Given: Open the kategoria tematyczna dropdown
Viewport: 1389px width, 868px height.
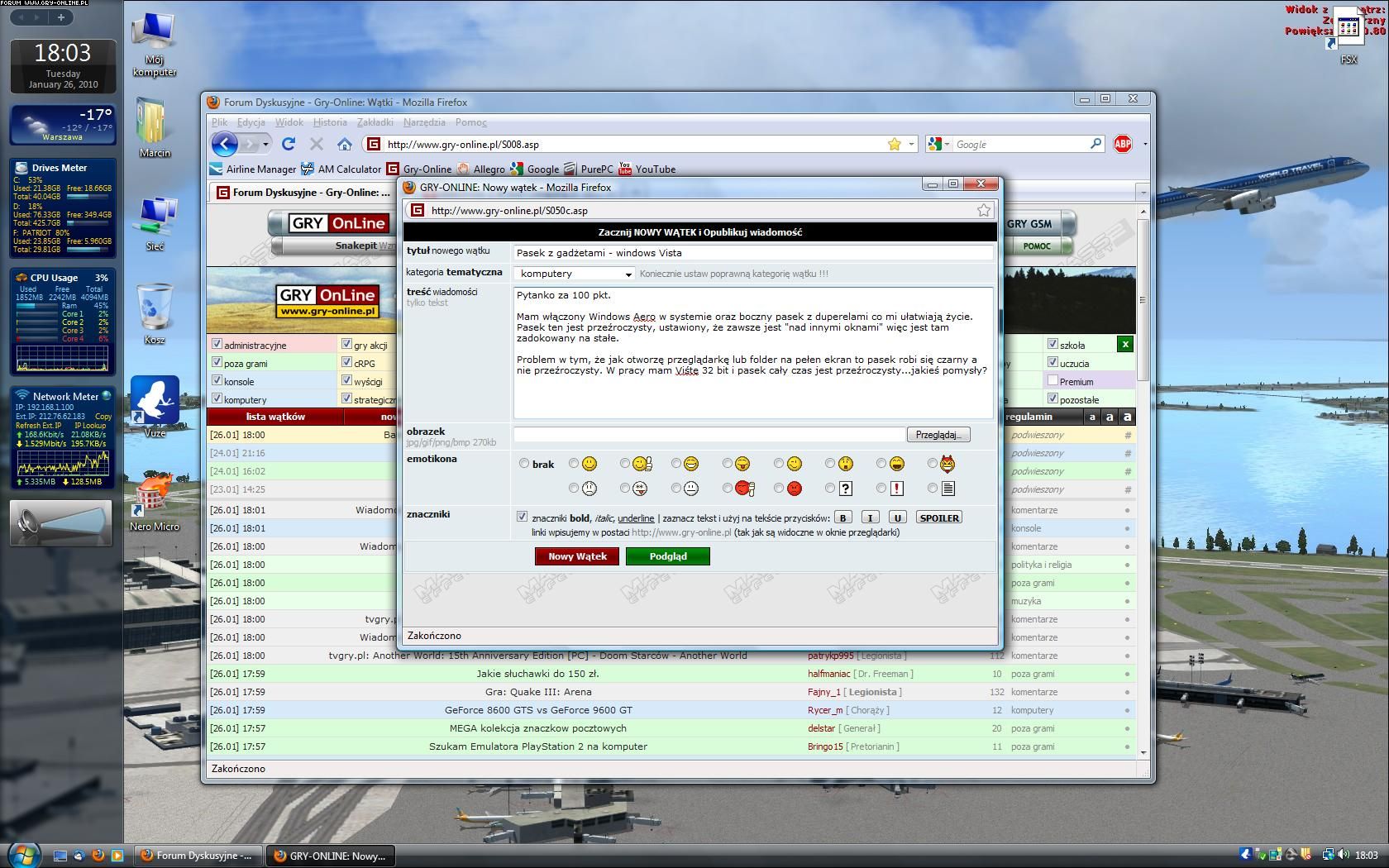Looking at the screenshot, I should pos(575,274).
